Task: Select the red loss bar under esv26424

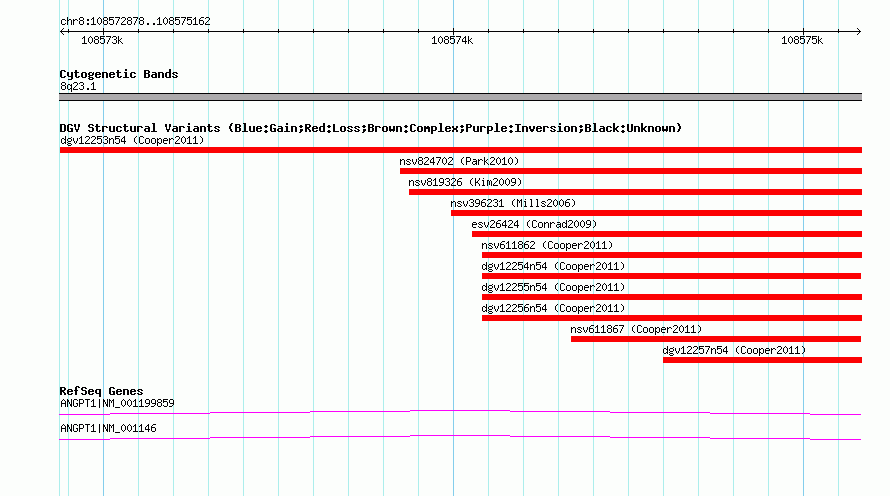Action: tap(666, 234)
